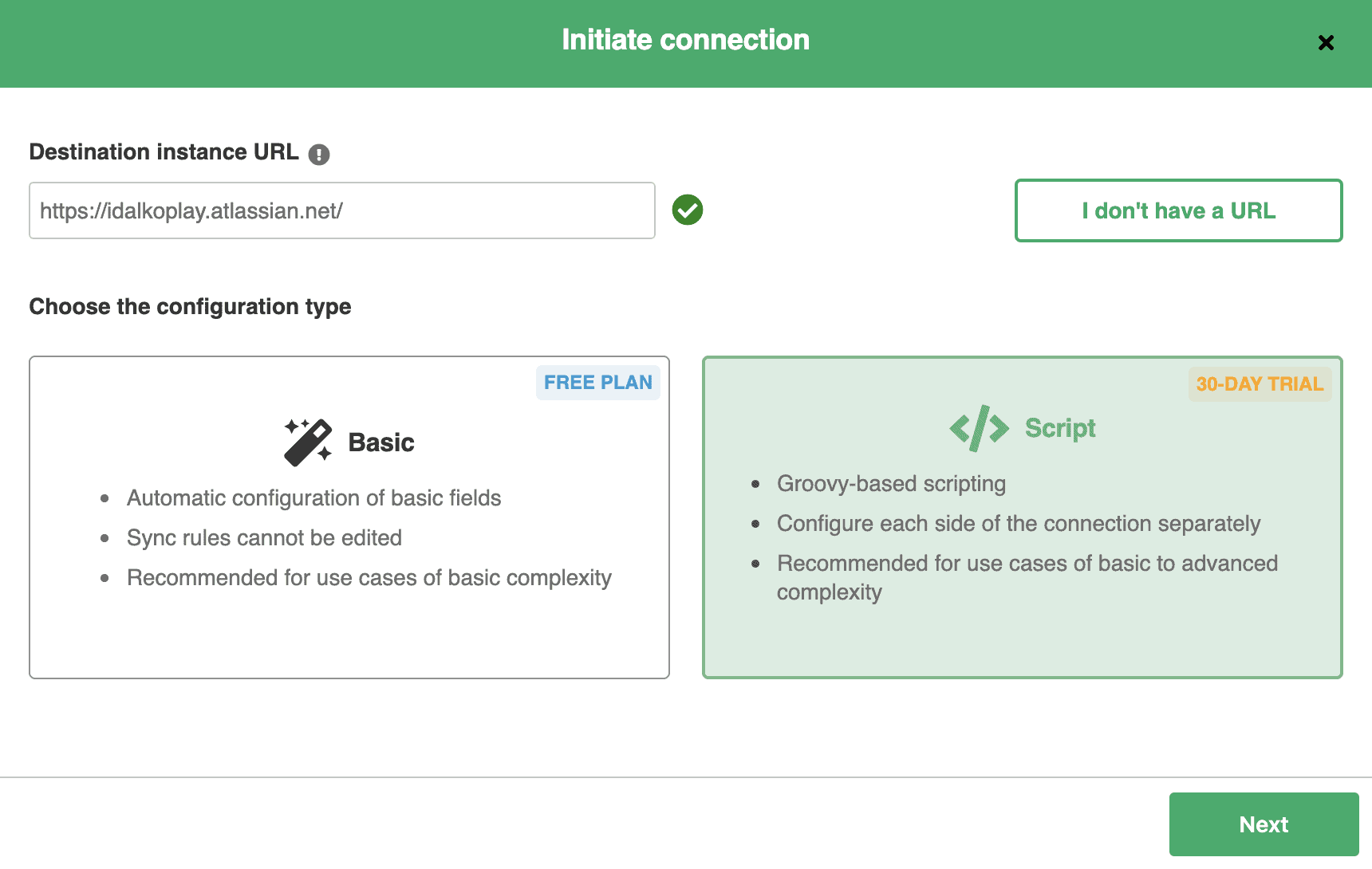1372x869 pixels.
Task: Click the 30-DAY TRIAL badge
Action: [x=1260, y=384]
